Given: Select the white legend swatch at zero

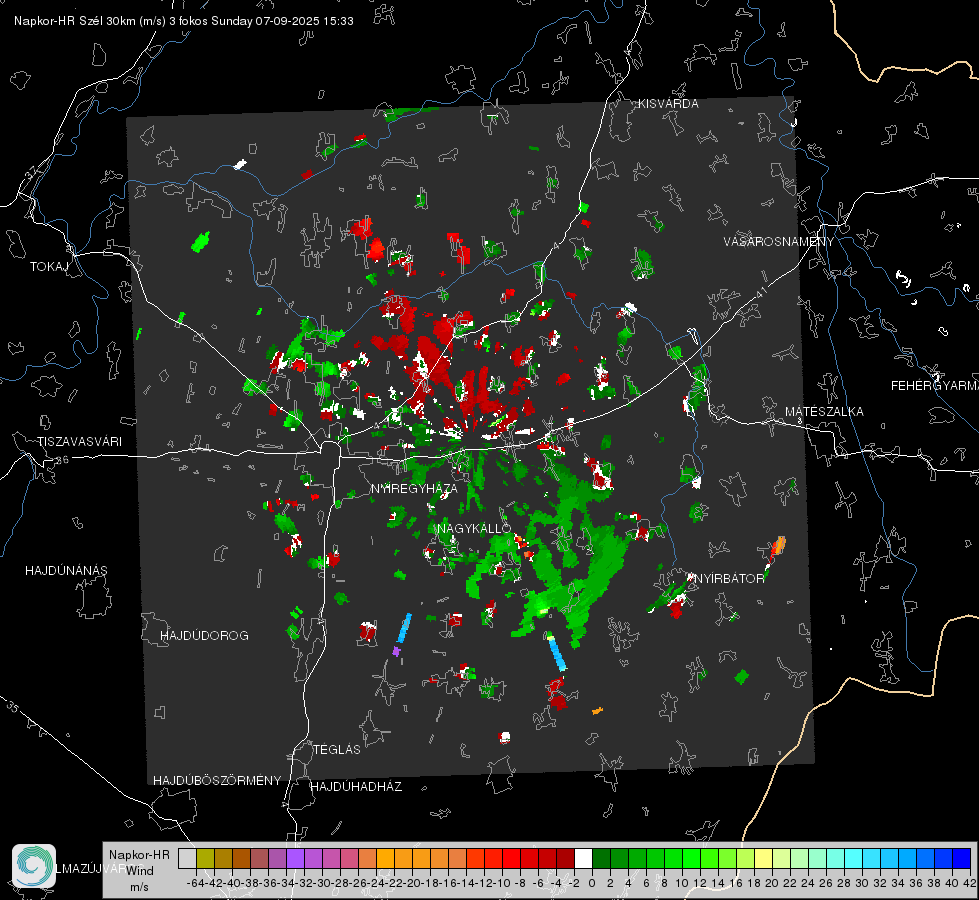Looking at the screenshot, I should pos(583,858).
